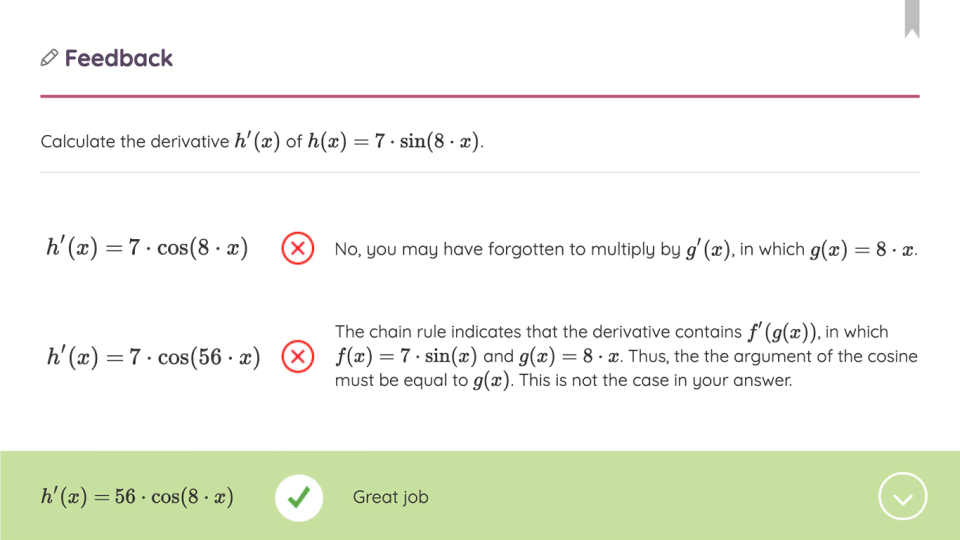Click the "Great job" message
Screen dimensions: 960x540
(390, 497)
